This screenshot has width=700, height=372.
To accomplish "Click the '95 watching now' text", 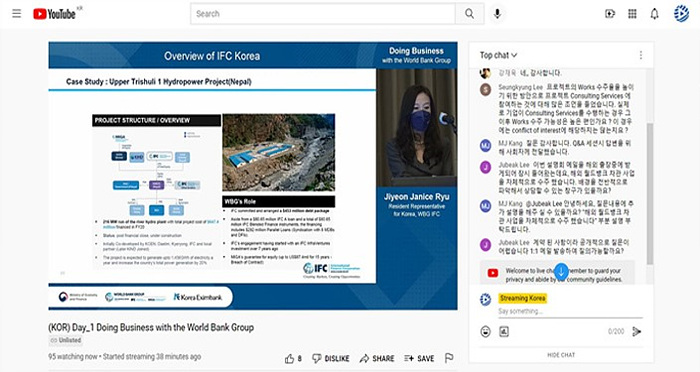I will click(73, 356).
